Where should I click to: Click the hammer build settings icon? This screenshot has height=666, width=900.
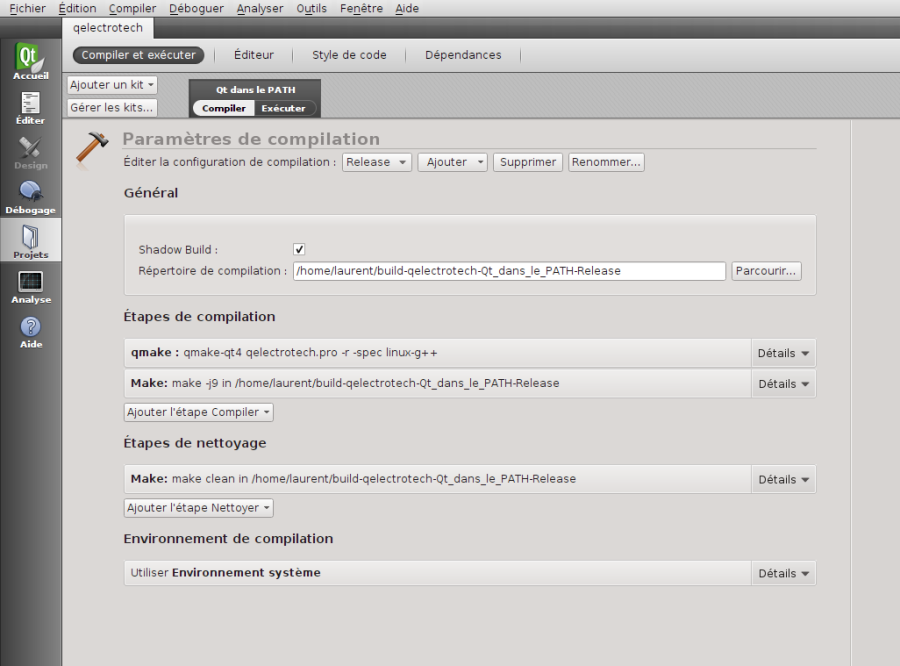pos(92,149)
